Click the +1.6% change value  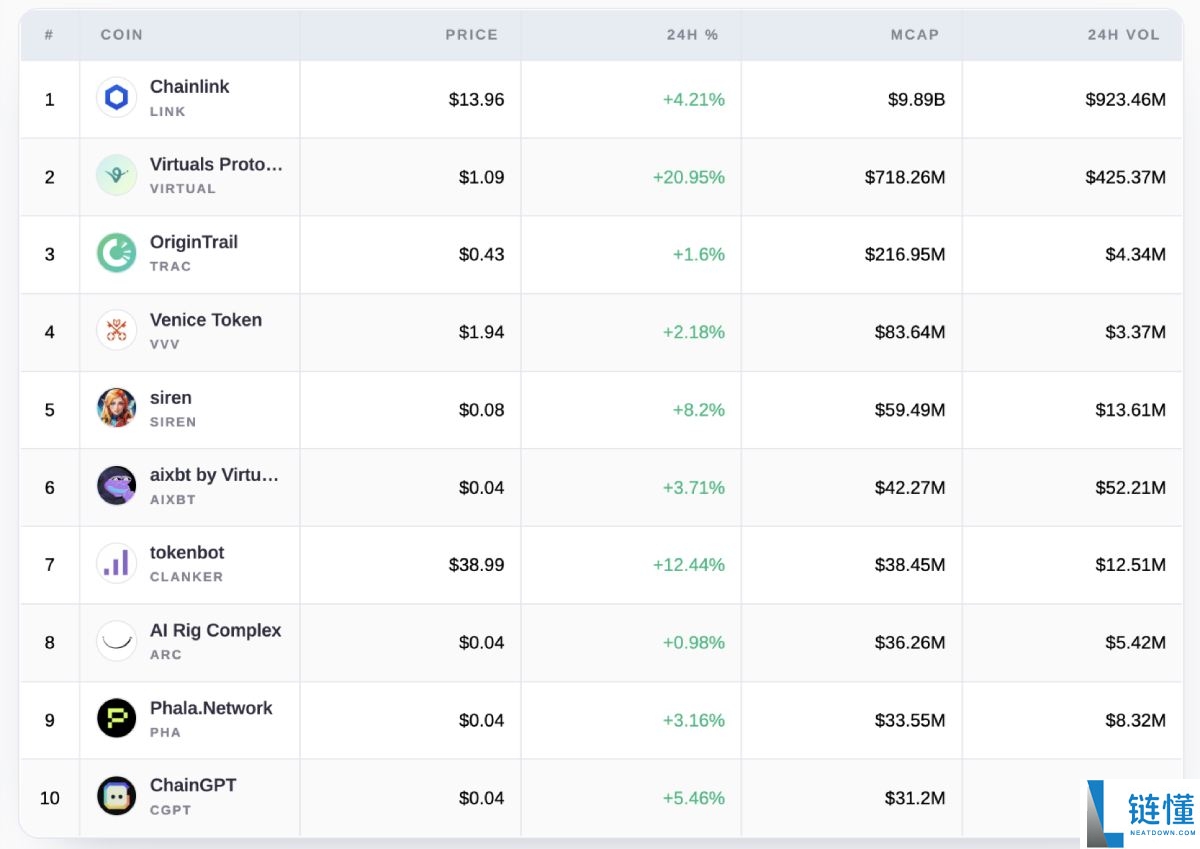tap(699, 255)
